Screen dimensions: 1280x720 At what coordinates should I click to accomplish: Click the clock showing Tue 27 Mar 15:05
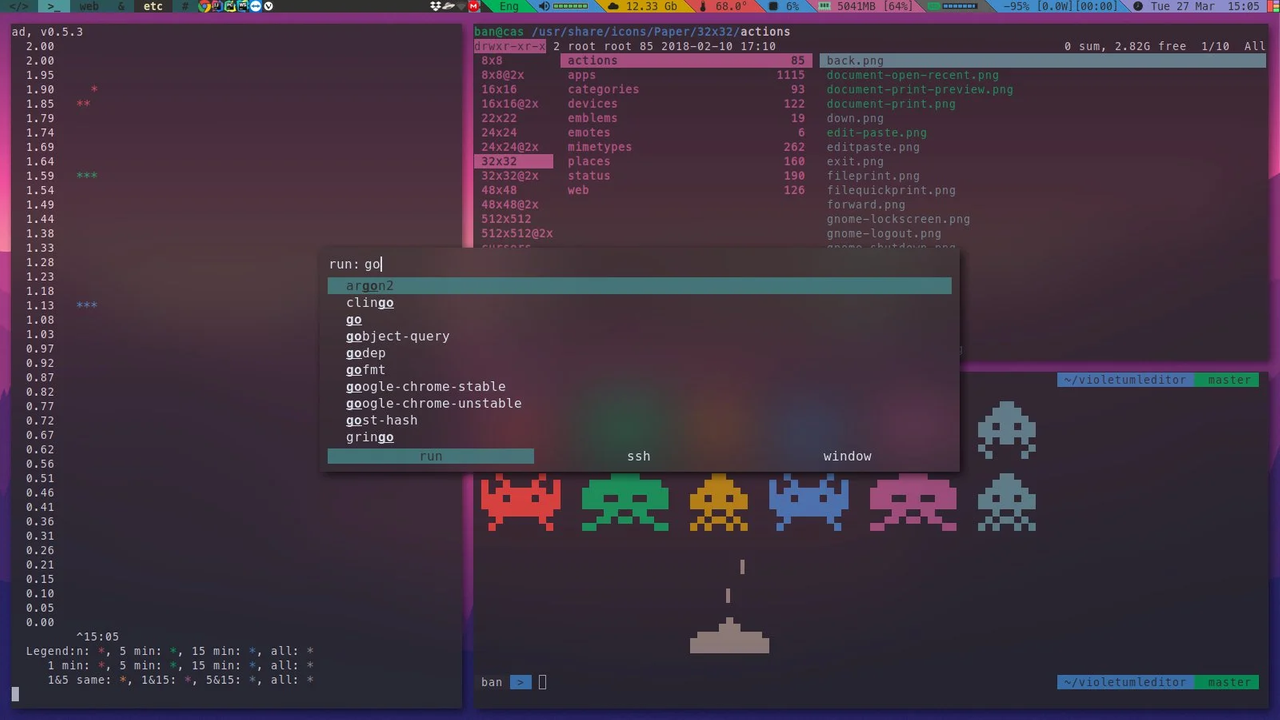point(1205,6)
